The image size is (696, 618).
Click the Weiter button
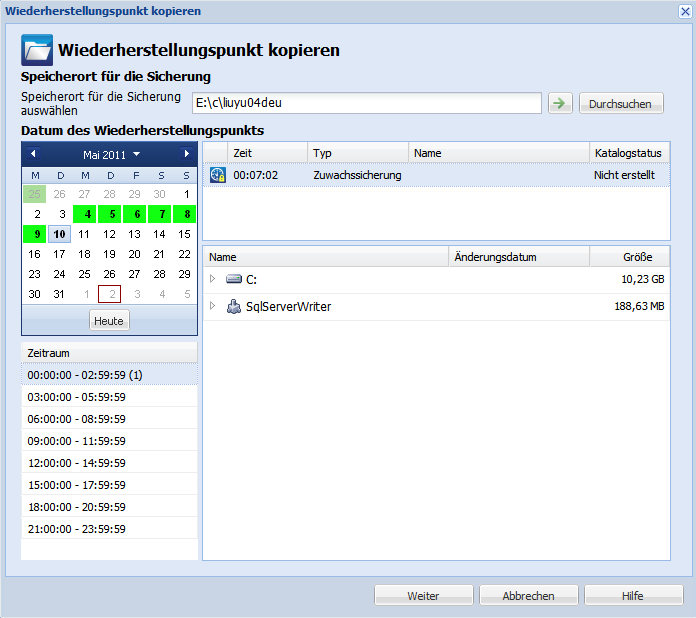[423, 595]
